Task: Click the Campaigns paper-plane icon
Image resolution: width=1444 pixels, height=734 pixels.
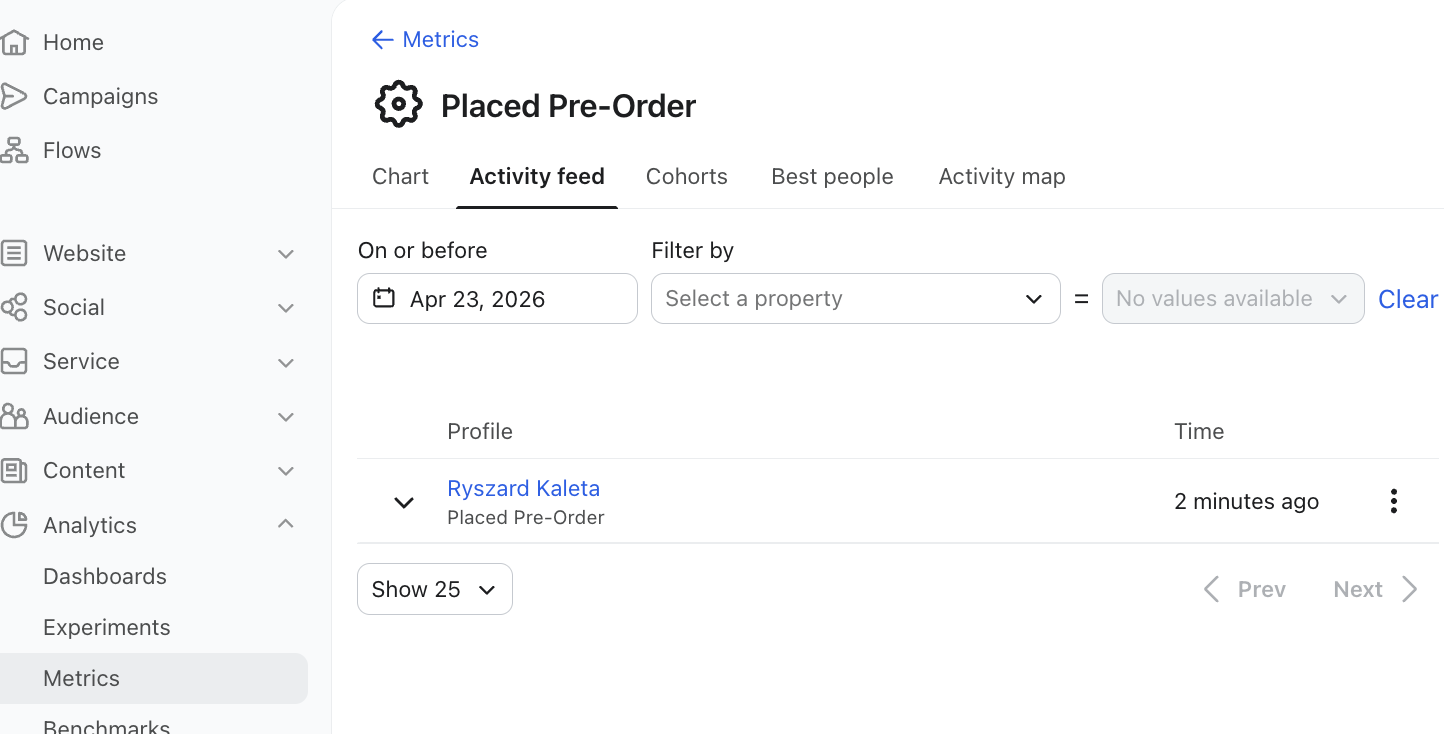Action: pyautogui.click(x=13, y=96)
